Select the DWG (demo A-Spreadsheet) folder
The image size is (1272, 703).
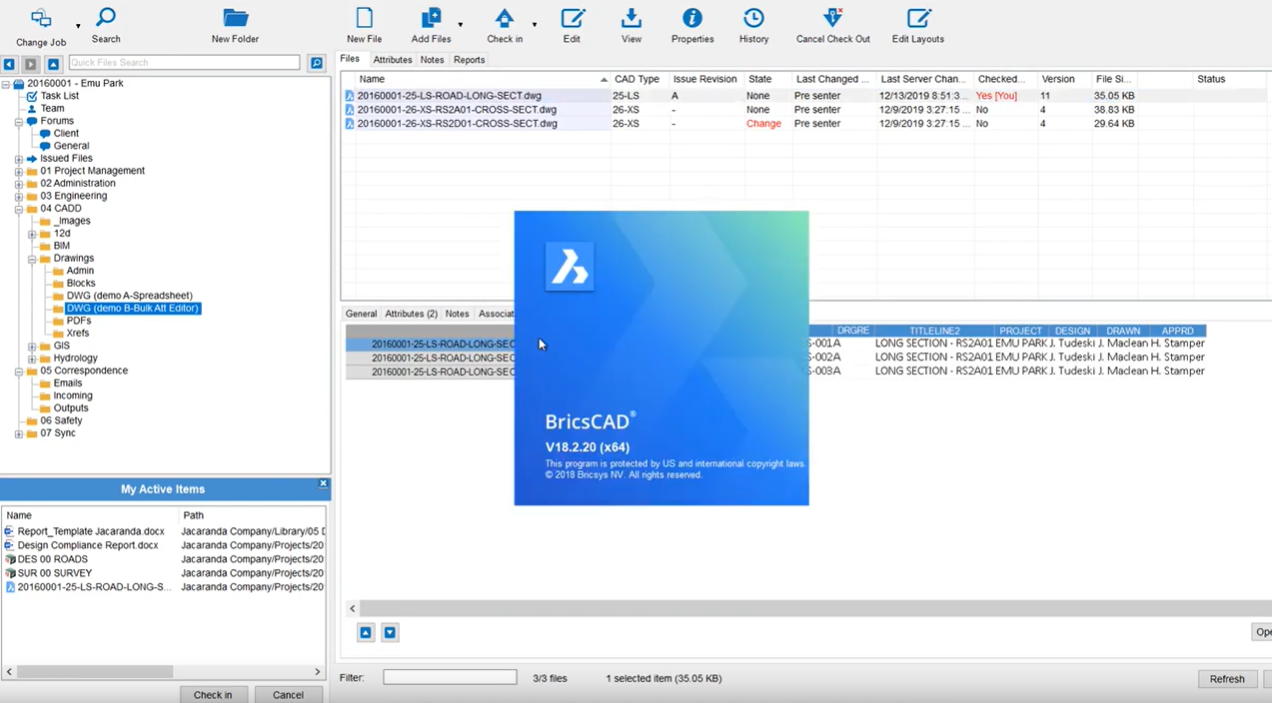[129, 296]
